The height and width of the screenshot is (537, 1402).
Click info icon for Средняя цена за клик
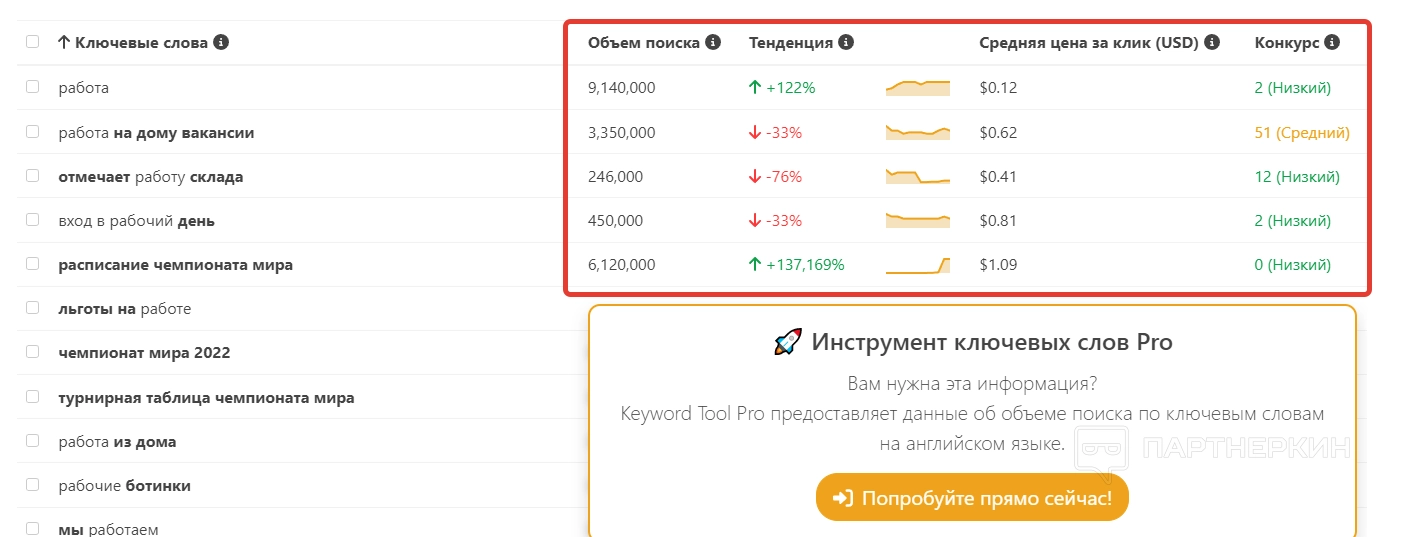click(x=1212, y=42)
